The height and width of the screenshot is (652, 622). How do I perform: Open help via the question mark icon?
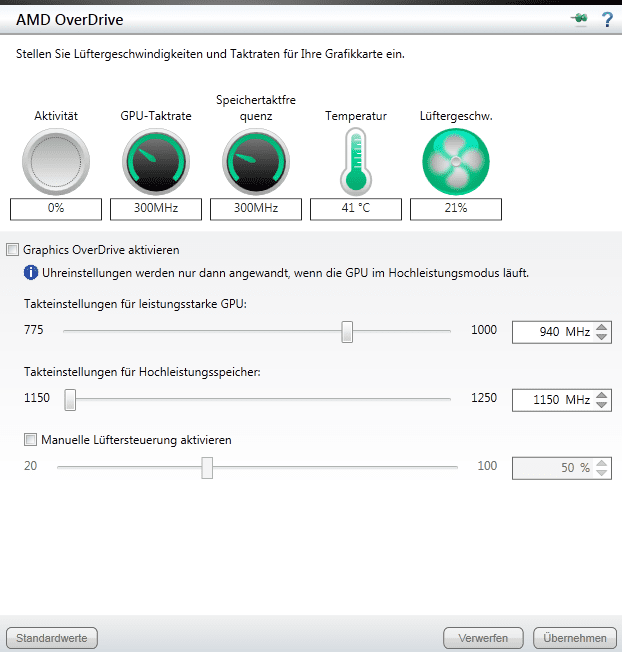607,19
